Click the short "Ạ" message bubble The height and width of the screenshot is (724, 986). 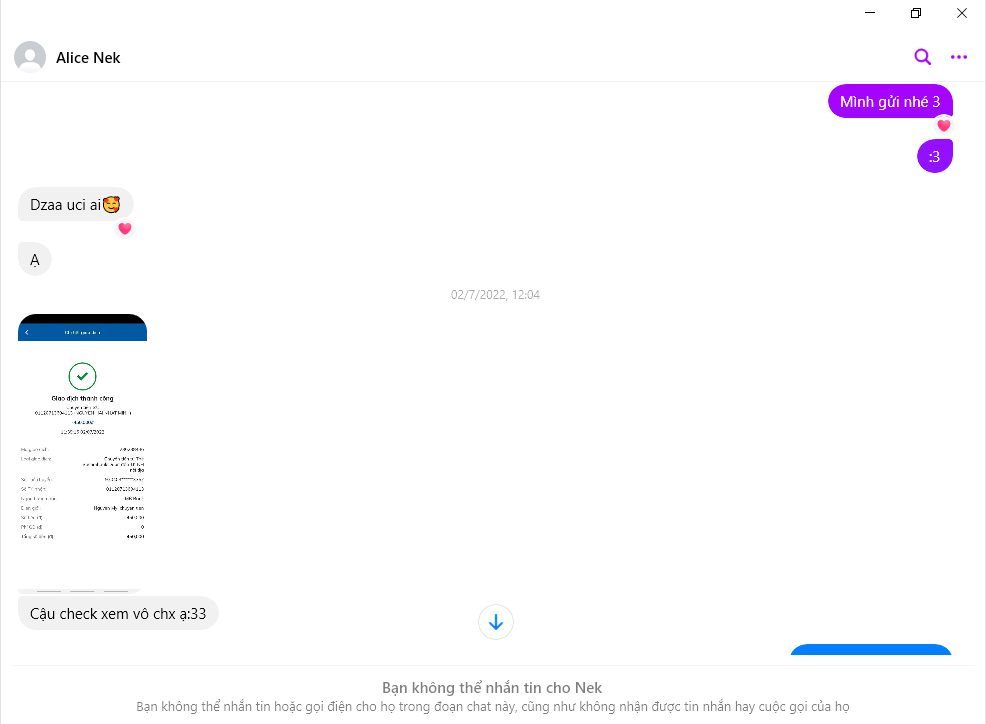(x=34, y=260)
